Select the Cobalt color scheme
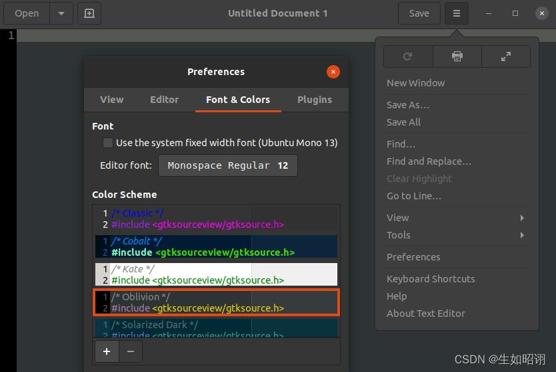 pyautogui.click(x=216, y=246)
